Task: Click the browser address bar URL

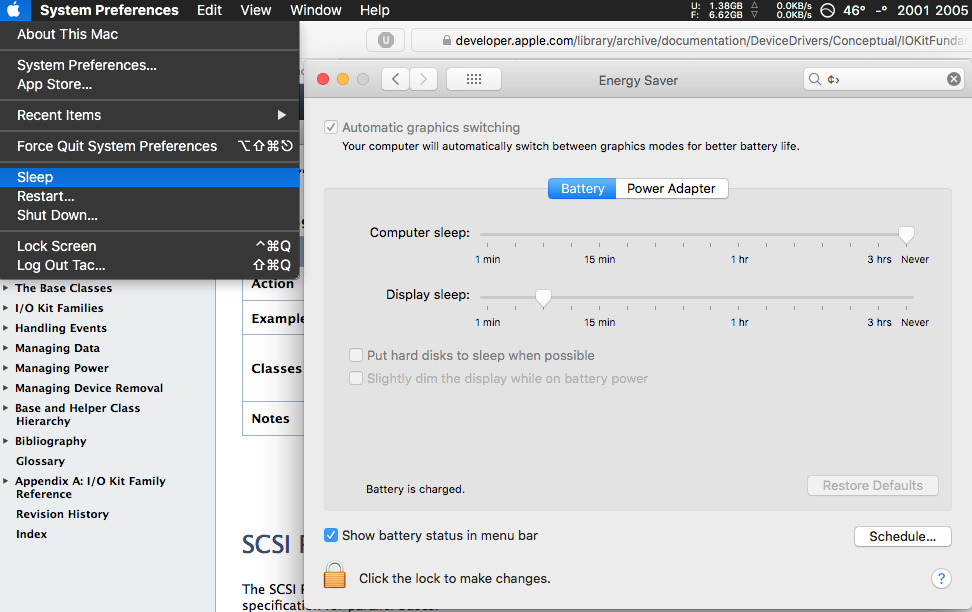Action: tap(710, 40)
